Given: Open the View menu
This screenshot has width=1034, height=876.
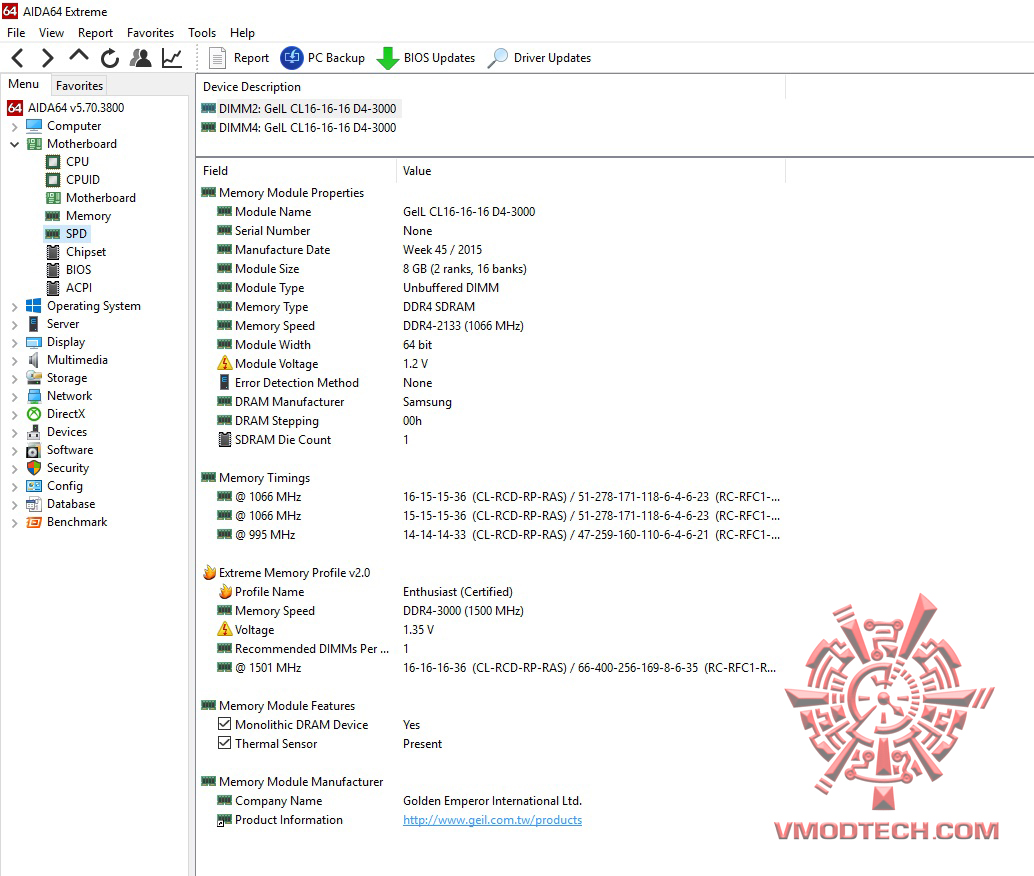Looking at the screenshot, I should coord(51,33).
